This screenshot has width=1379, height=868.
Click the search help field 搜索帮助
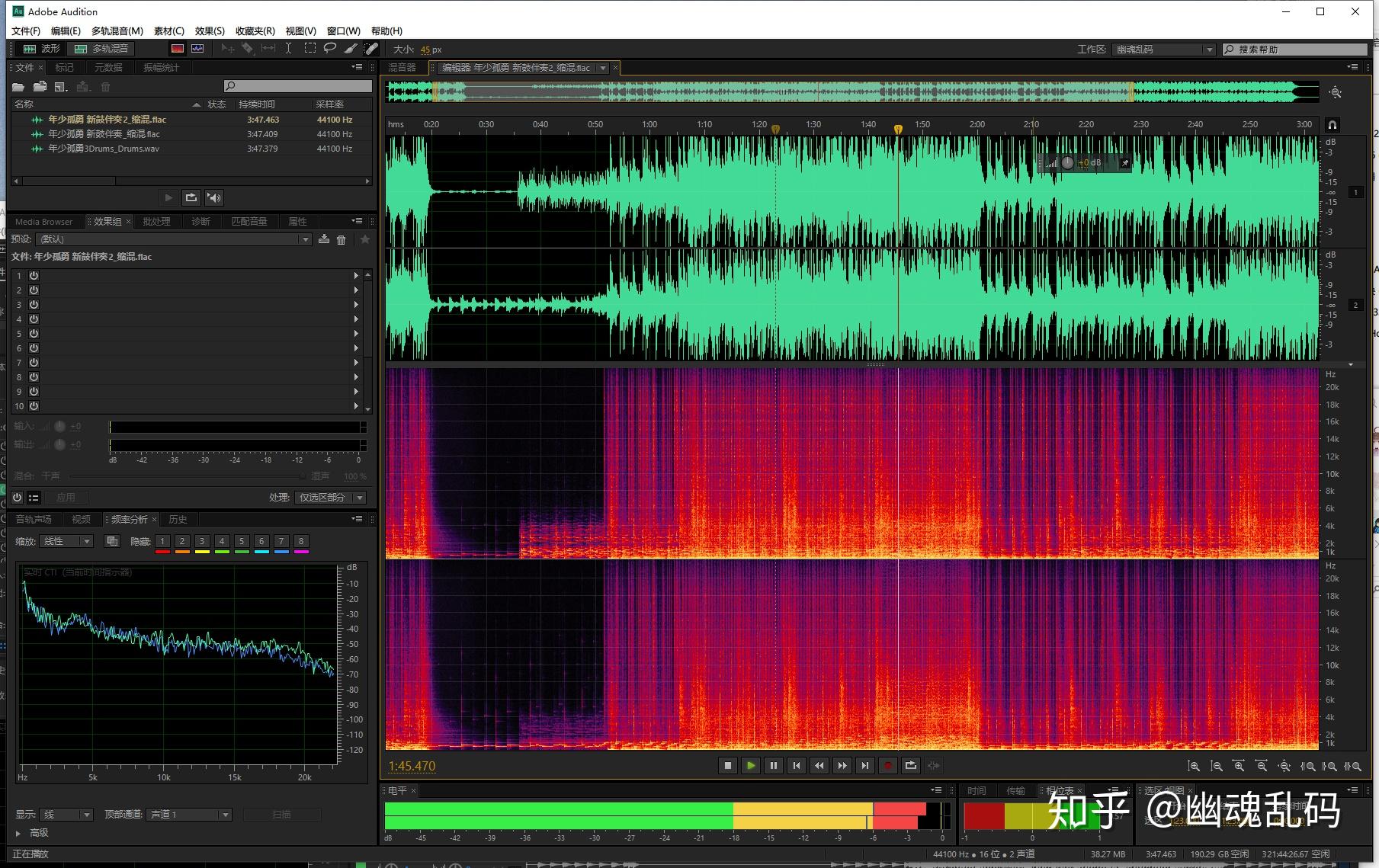pyautogui.click(x=1294, y=50)
